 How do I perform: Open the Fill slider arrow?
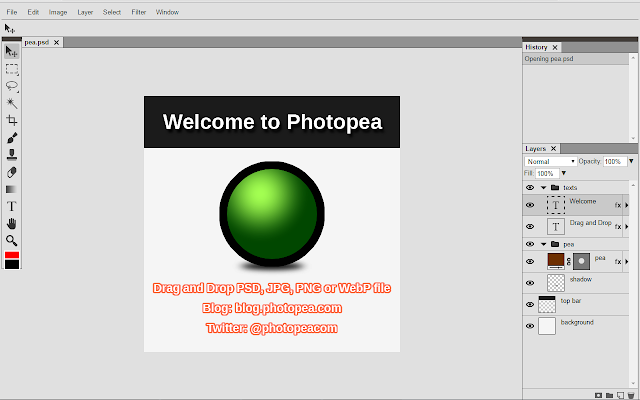tap(564, 173)
